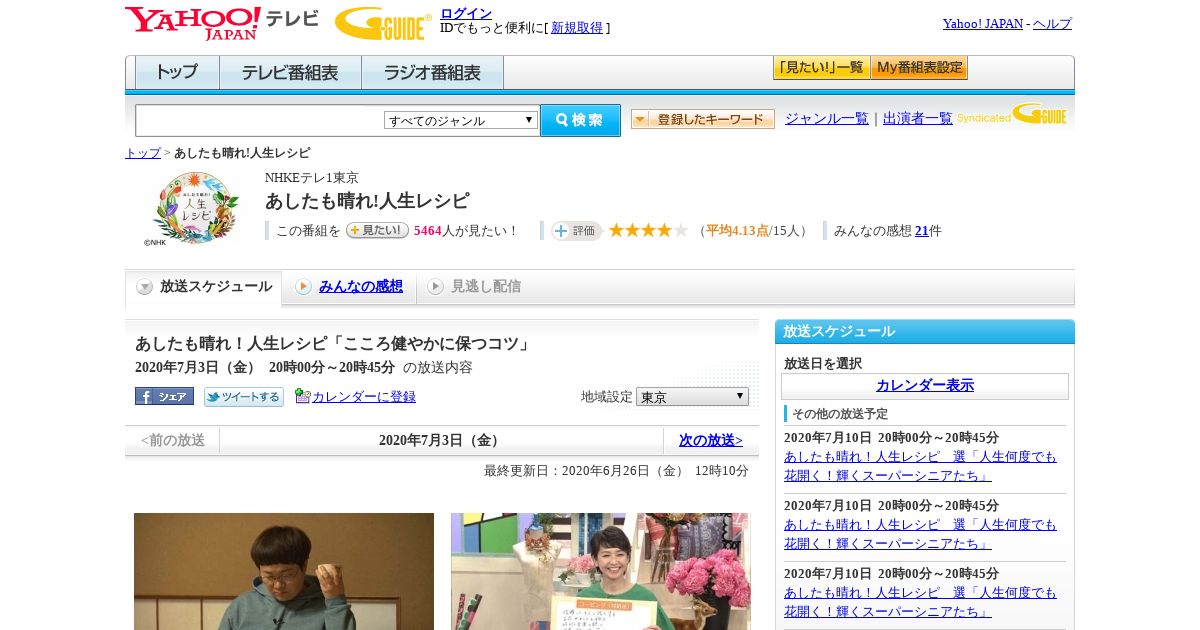Click the その他の放送予定 heading
Viewport: 1200px width, 630px height.
pyautogui.click(x=840, y=414)
